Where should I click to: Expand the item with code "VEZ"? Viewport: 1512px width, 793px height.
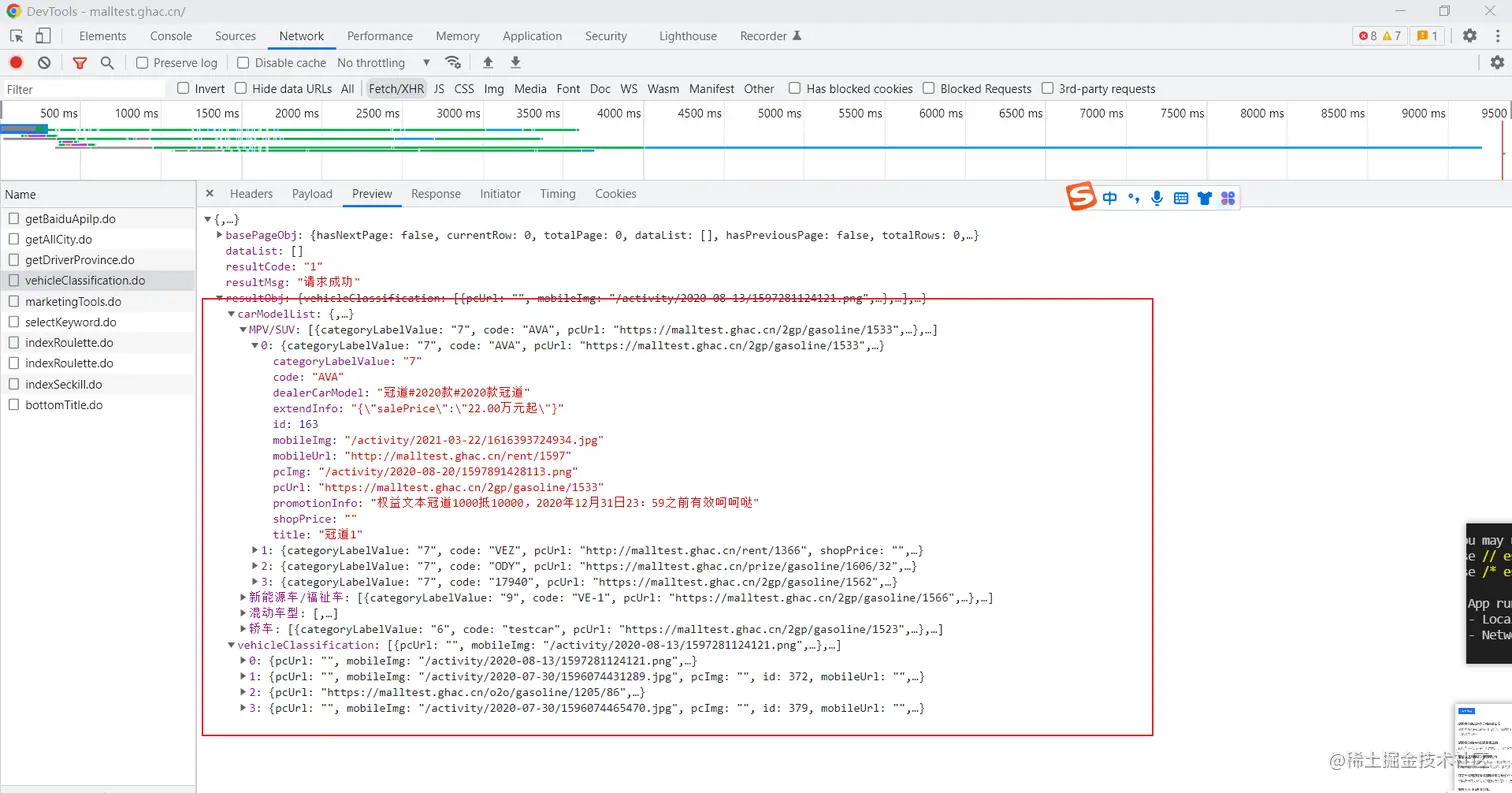[255, 551]
